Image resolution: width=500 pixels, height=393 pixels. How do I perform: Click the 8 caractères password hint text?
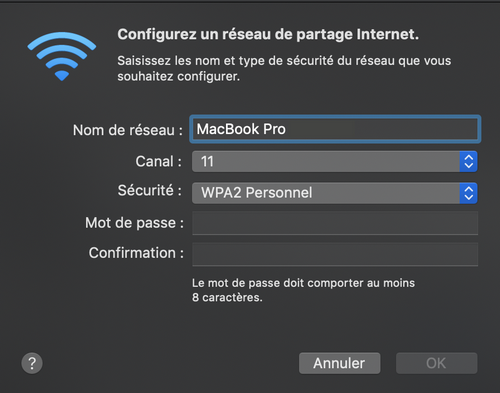click(x=303, y=290)
